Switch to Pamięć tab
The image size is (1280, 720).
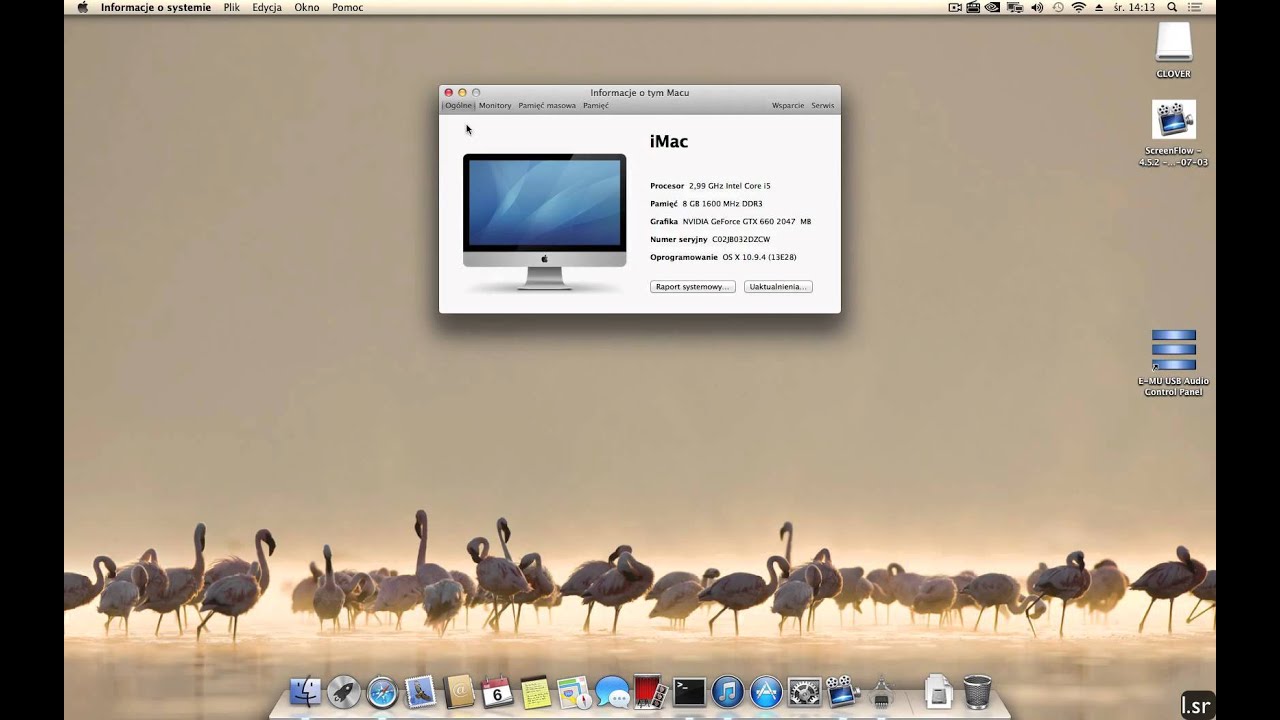pos(596,105)
